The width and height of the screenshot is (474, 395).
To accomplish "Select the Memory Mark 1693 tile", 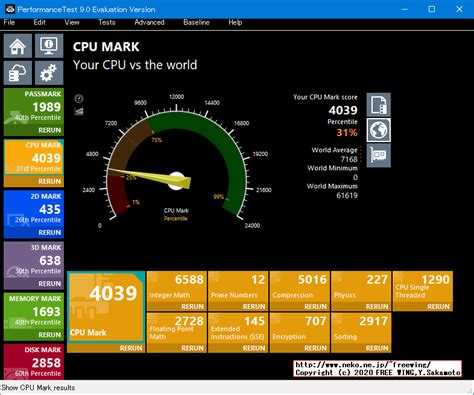I will coord(34,311).
